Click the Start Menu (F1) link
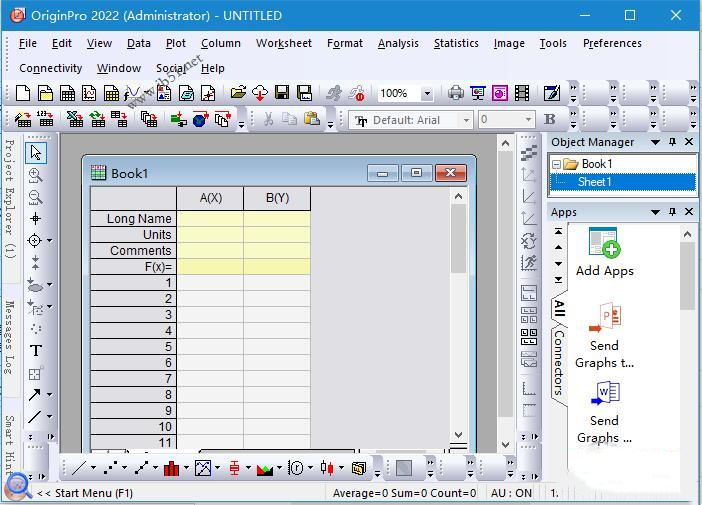Viewport: 702px width, 505px height. [85, 493]
